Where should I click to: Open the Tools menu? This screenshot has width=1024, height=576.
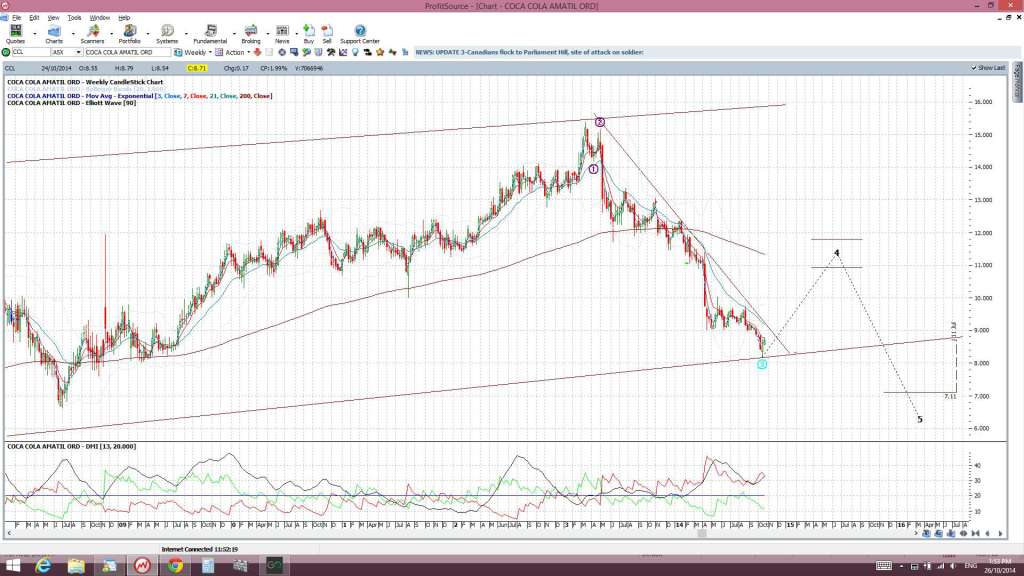pos(74,18)
